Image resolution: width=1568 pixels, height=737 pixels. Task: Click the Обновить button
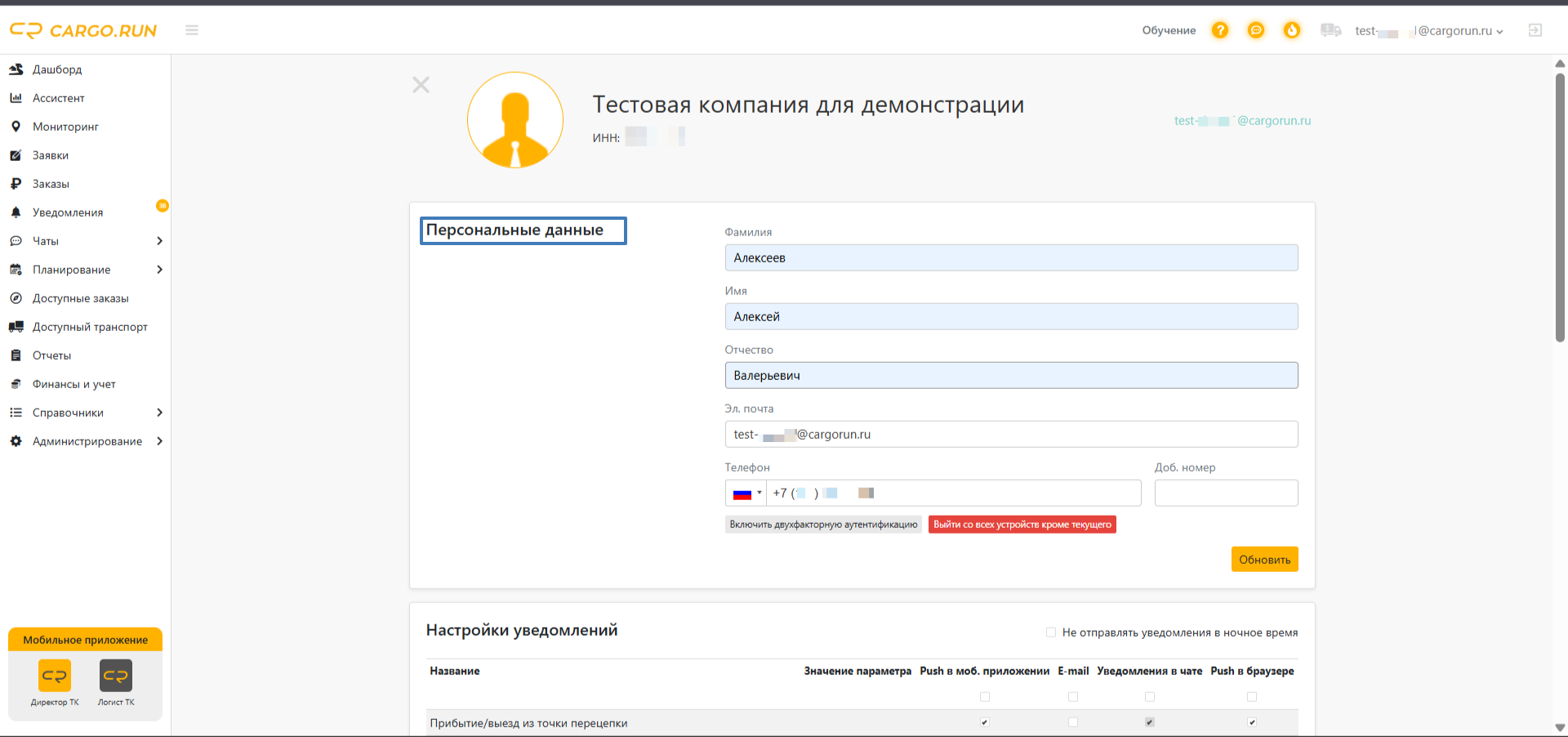pyautogui.click(x=1264, y=560)
